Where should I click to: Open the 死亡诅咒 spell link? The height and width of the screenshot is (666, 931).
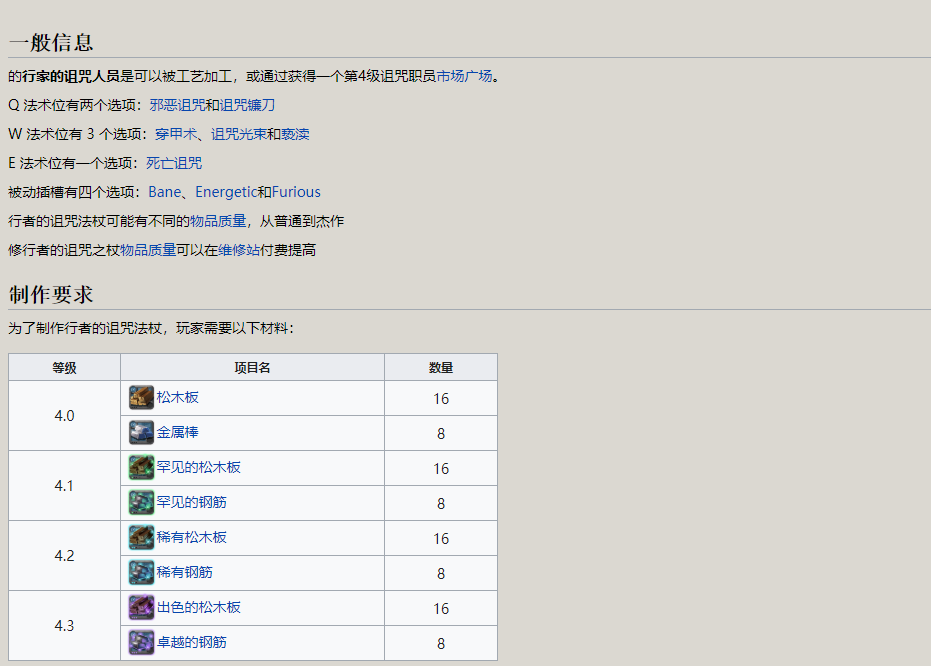click(x=174, y=163)
